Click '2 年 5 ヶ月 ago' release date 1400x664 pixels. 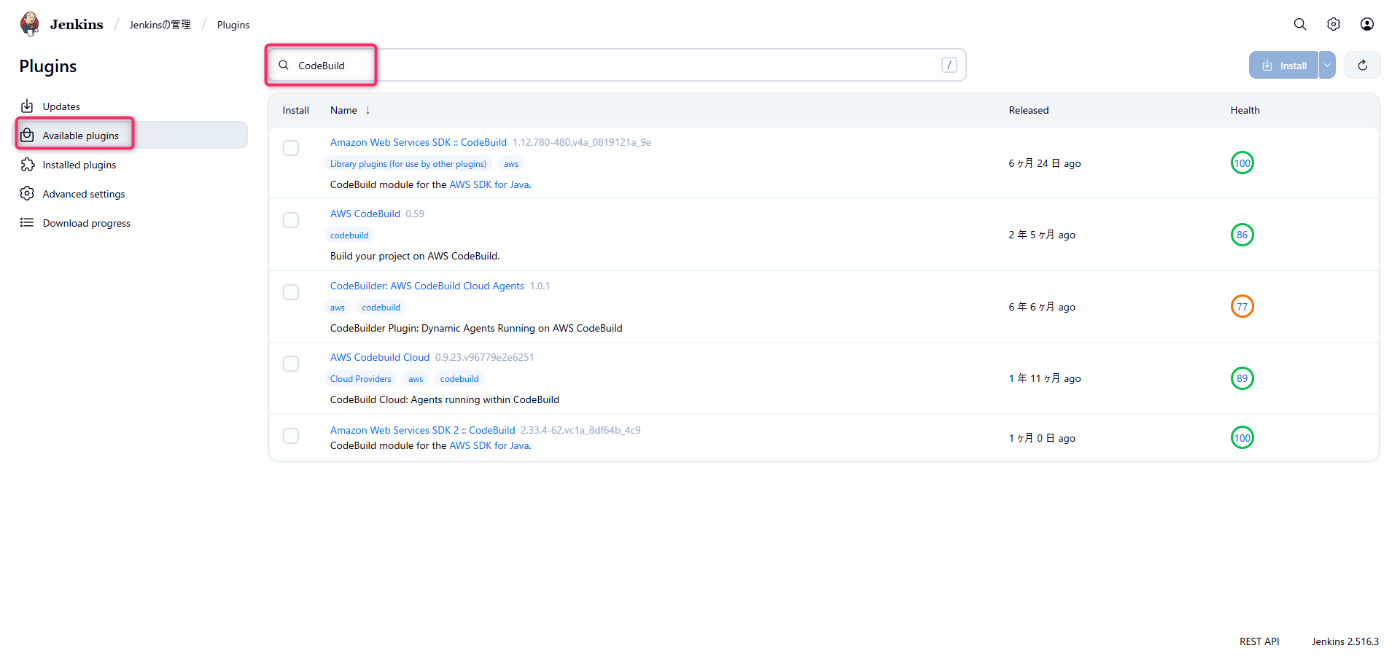(1042, 235)
